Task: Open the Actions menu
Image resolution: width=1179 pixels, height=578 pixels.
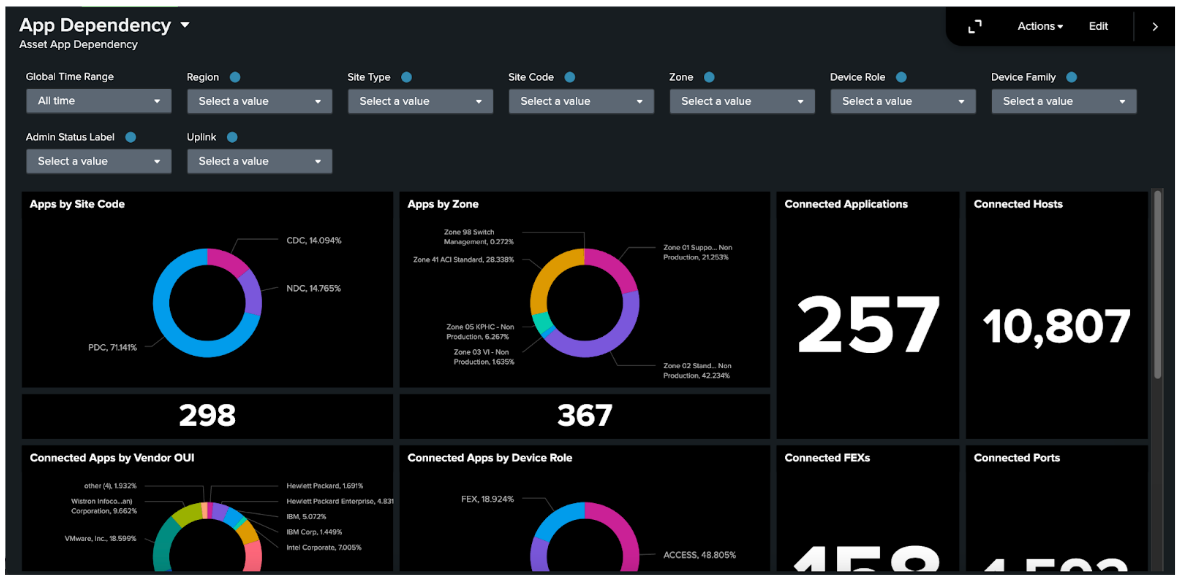Action: coord(1040,26)
